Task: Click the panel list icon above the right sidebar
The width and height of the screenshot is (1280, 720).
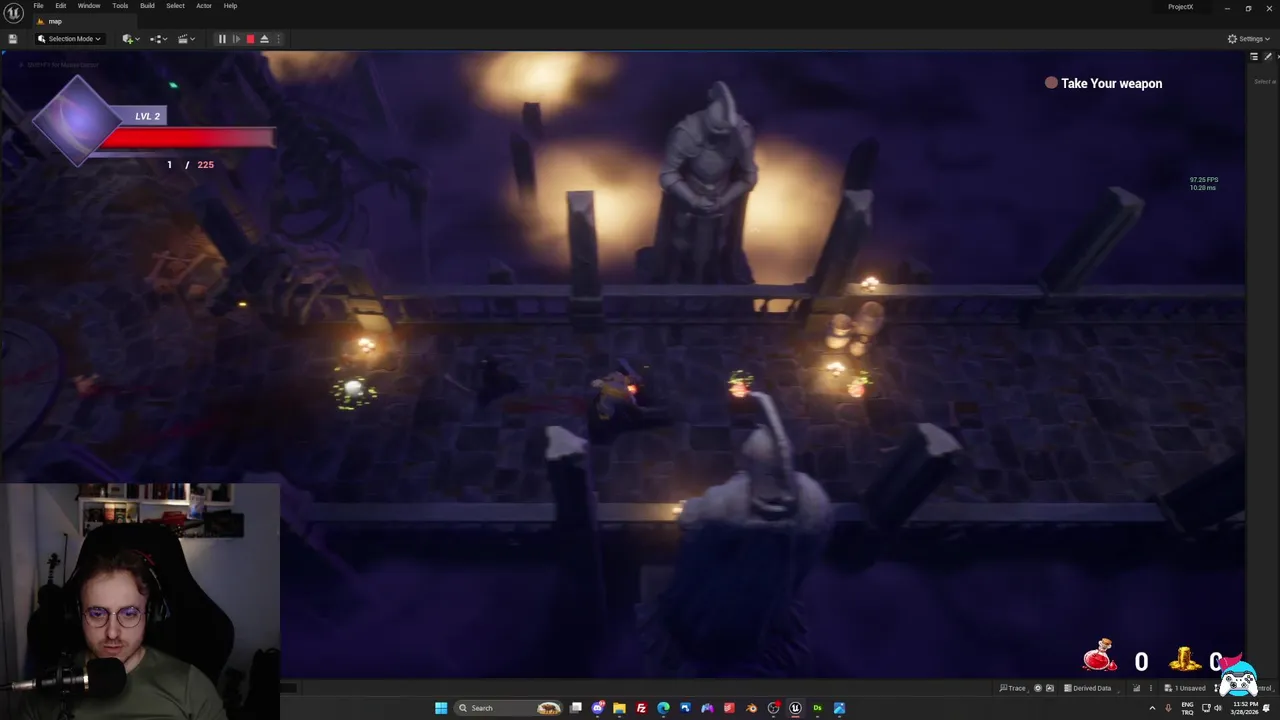Action: point(1254,57)
